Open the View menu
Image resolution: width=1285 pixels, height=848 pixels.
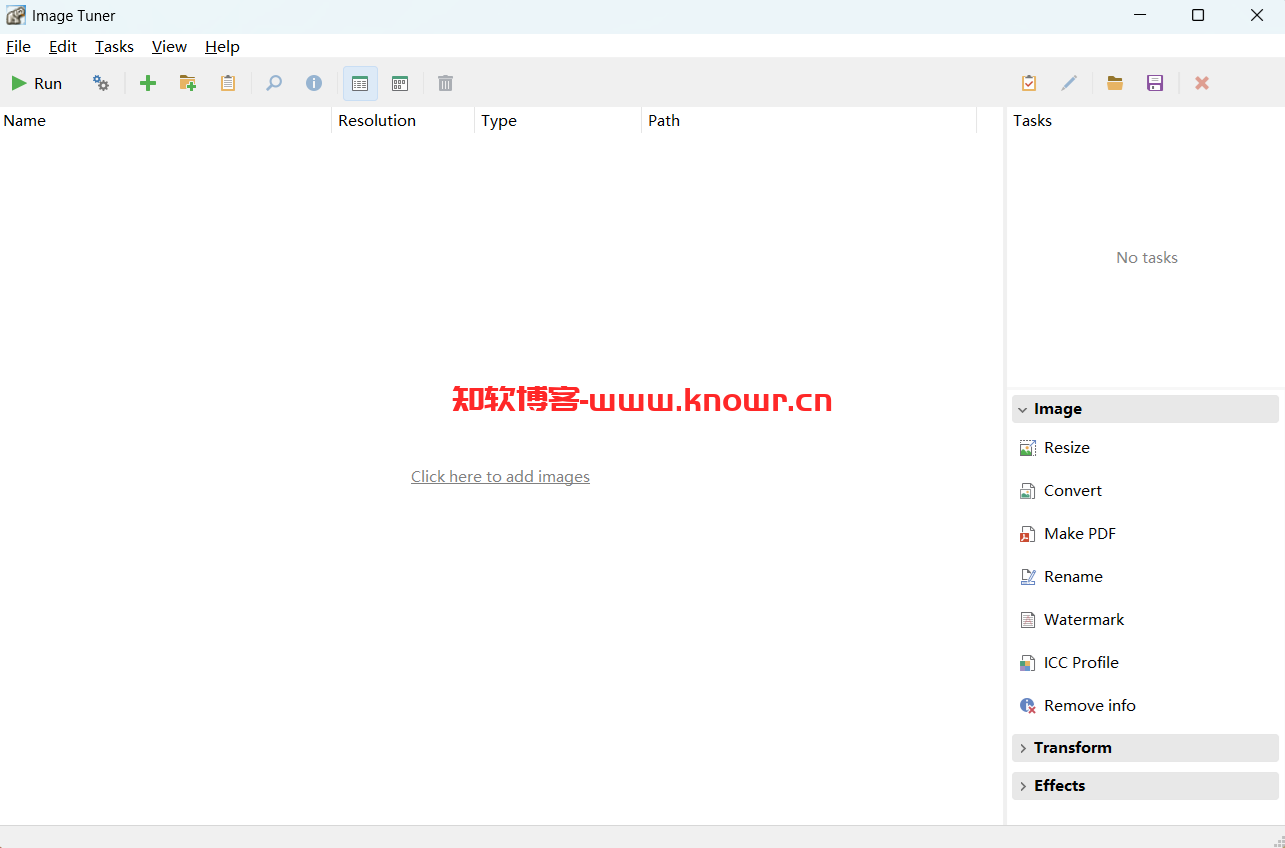click(x=169, y=46)
